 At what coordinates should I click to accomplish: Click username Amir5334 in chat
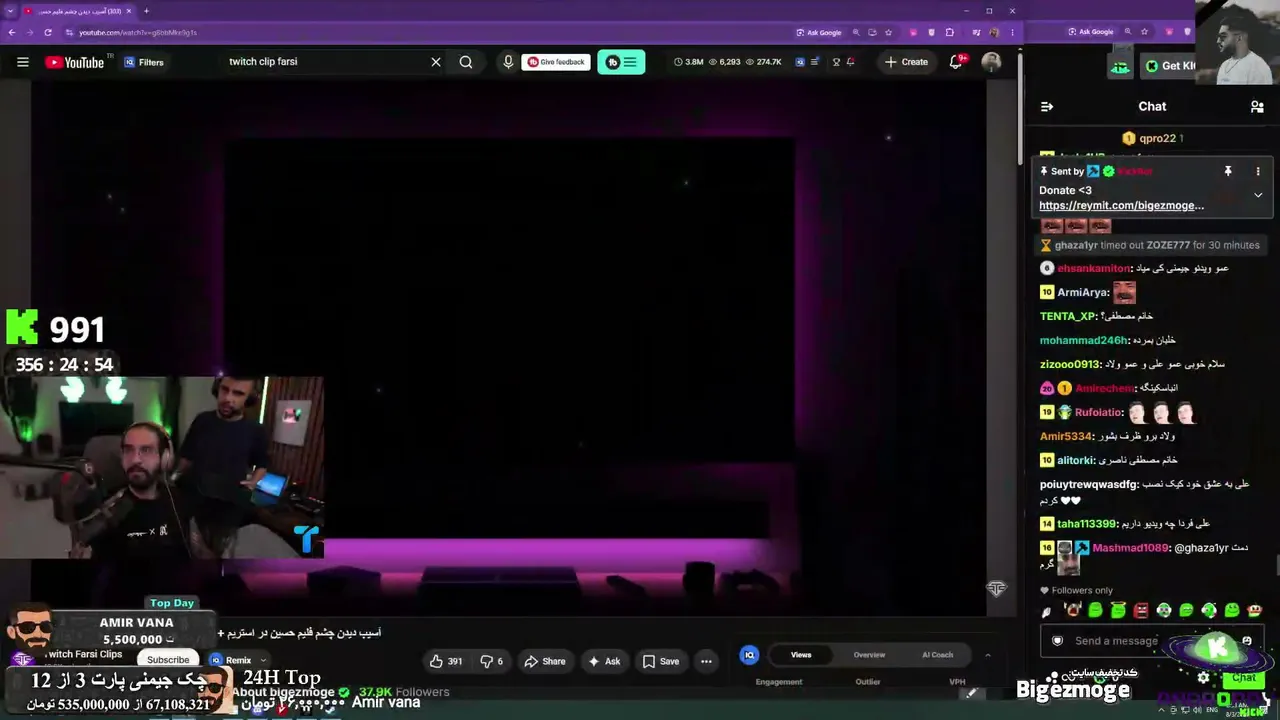1066,436
